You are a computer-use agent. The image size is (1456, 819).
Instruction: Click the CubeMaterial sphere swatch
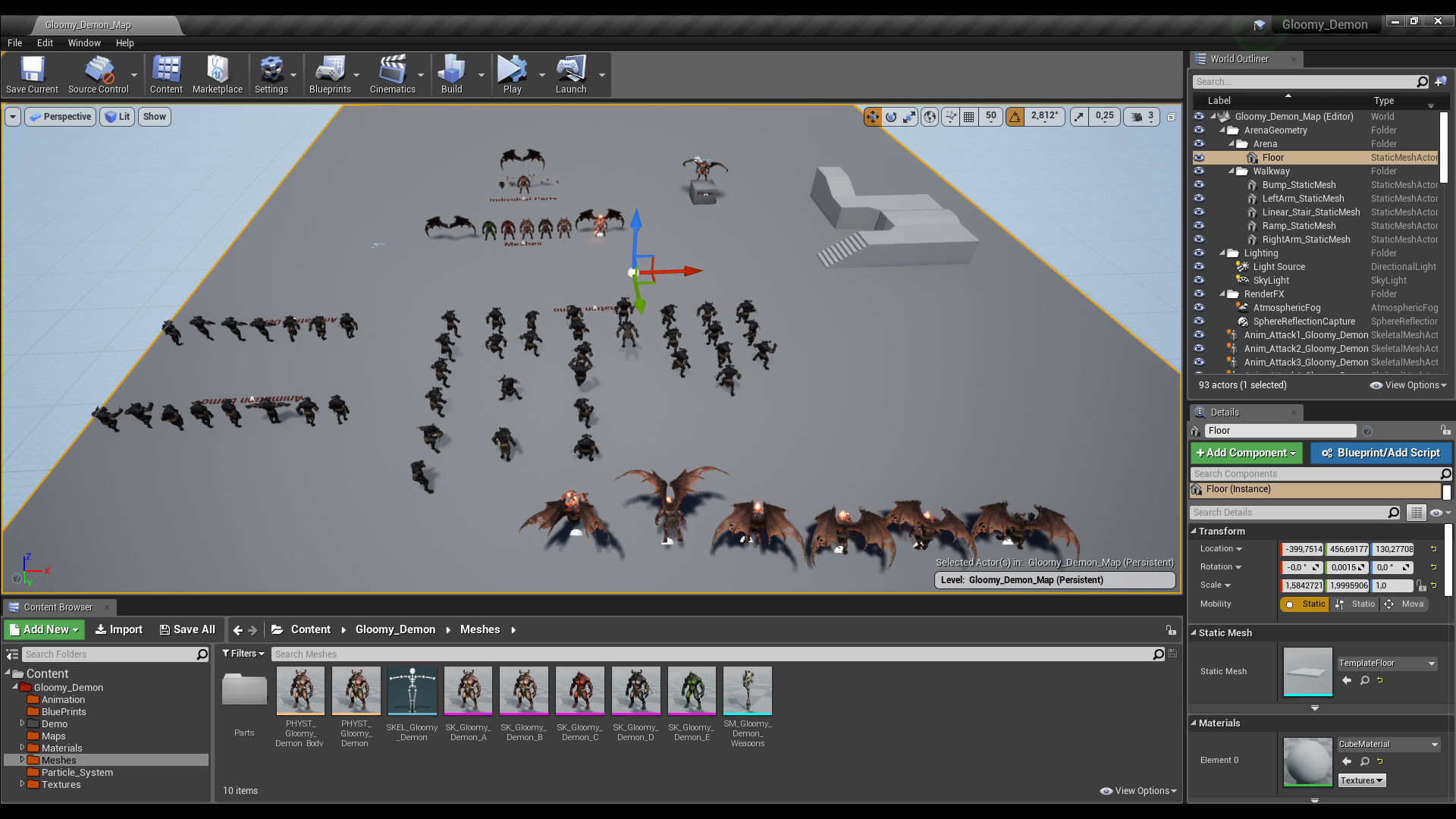[x=1307, y=761]
